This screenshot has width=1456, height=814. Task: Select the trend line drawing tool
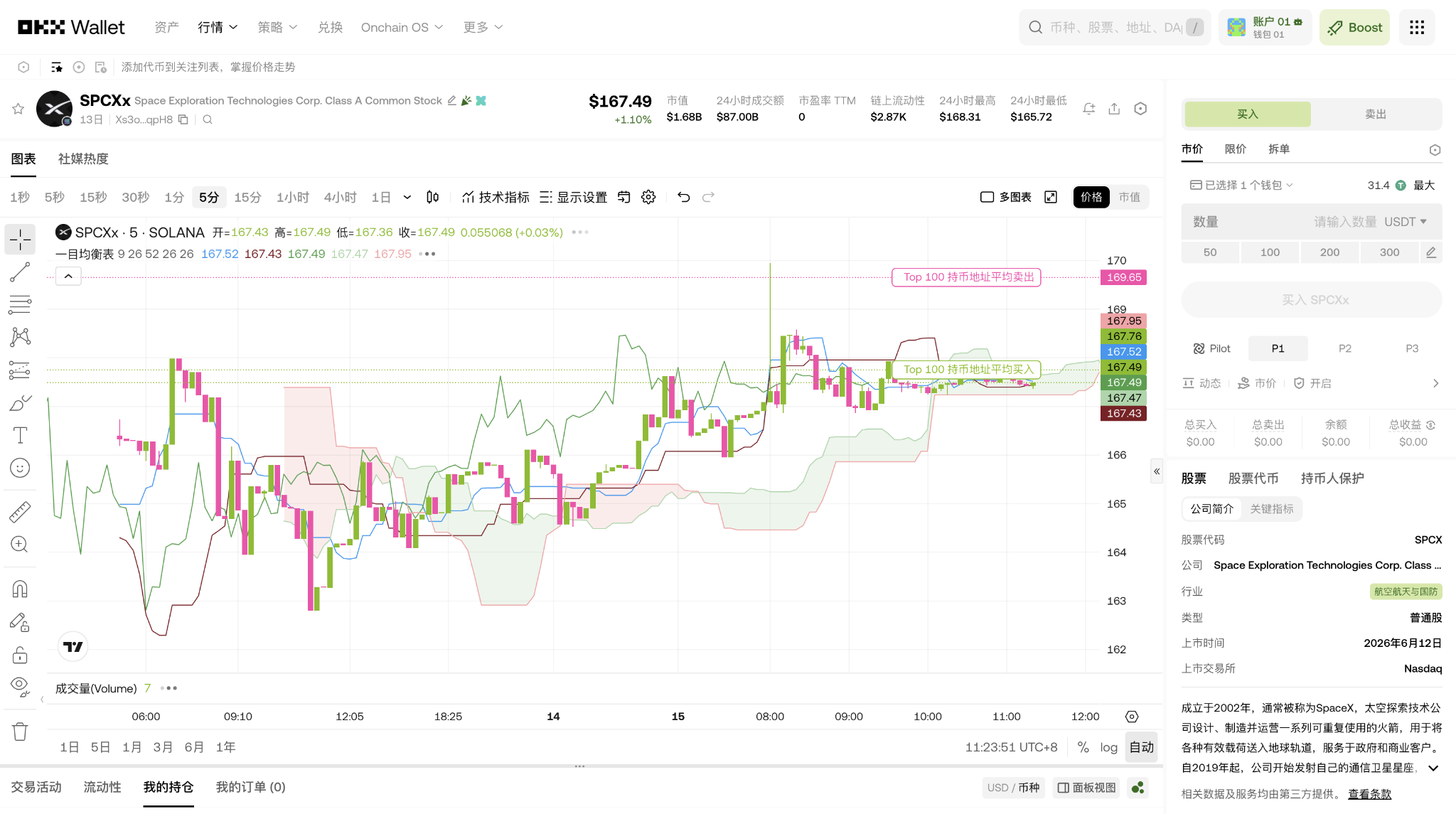coord(20,272)
